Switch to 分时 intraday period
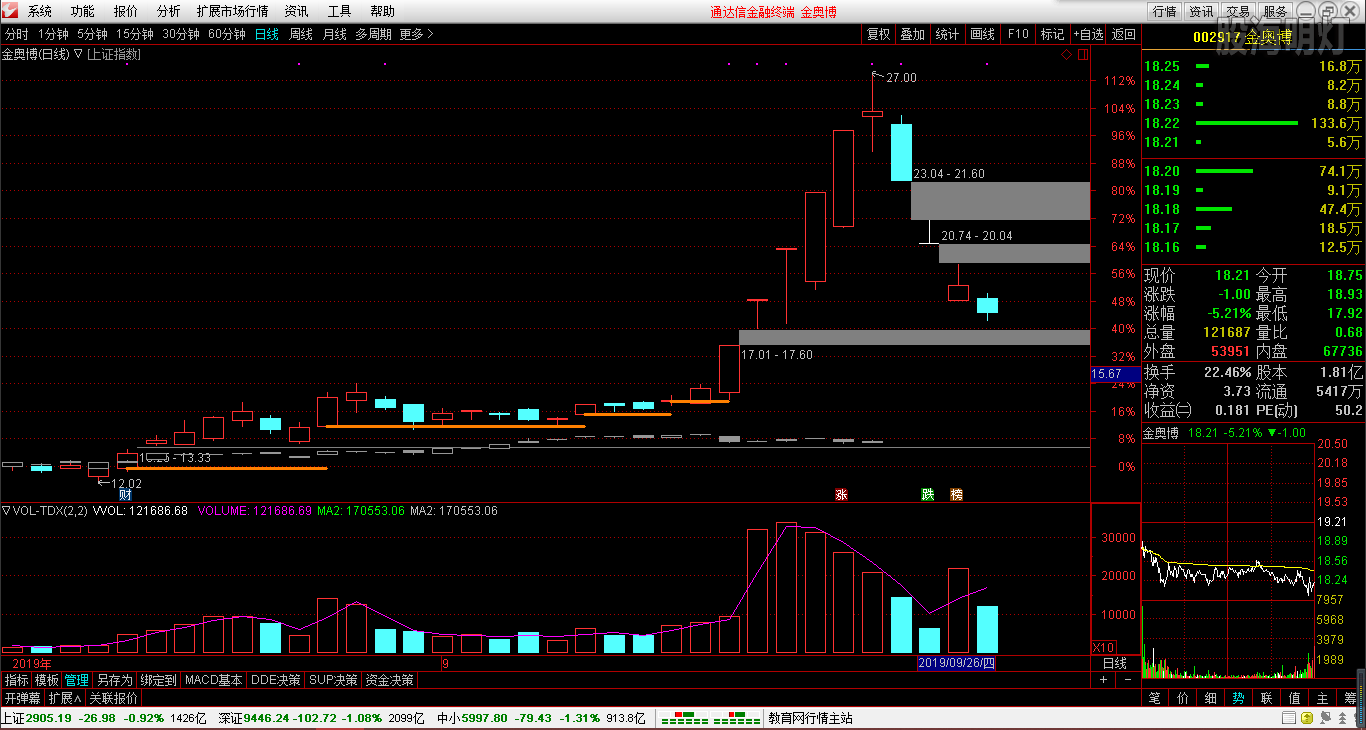 point(16,34)
